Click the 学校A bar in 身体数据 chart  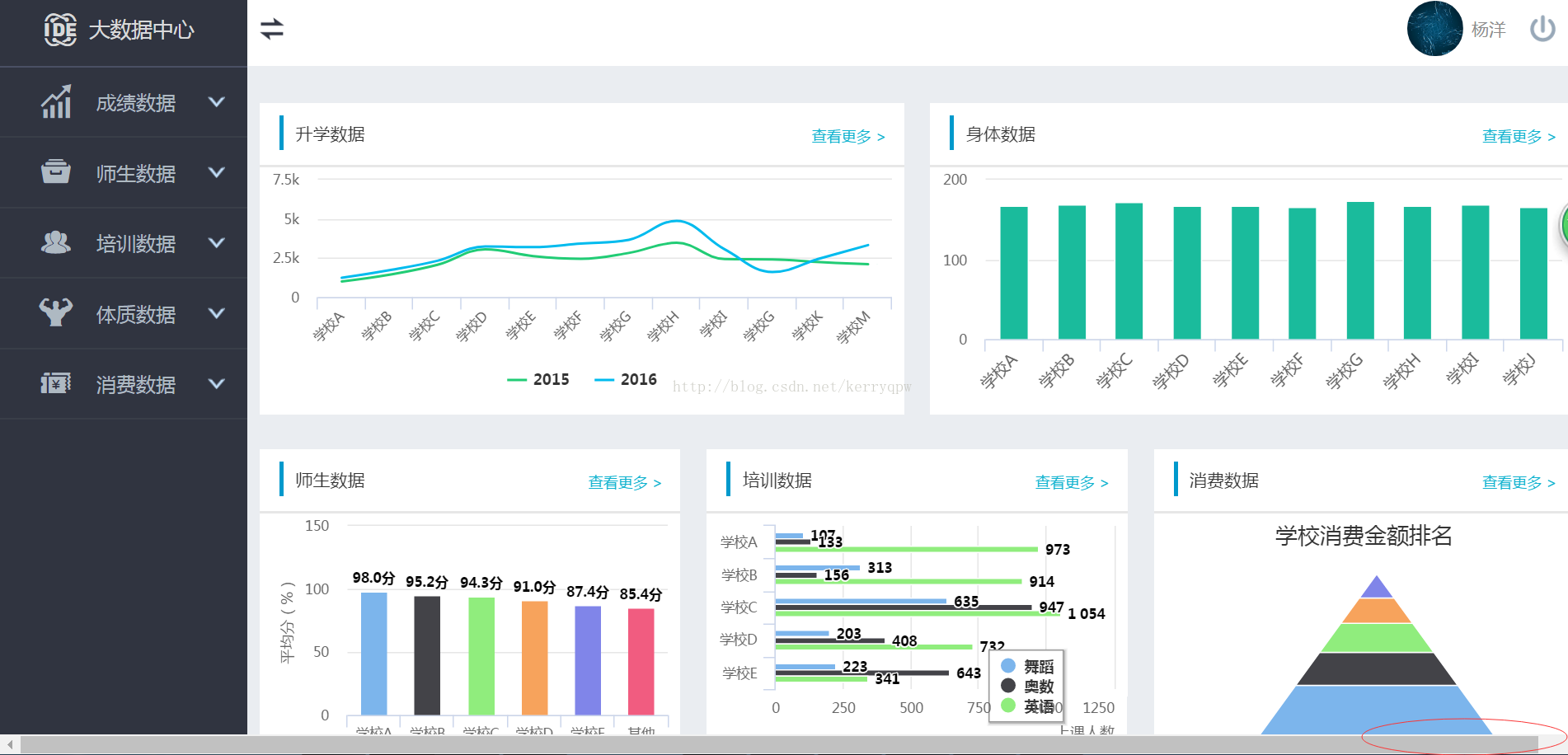[1014, 273]
